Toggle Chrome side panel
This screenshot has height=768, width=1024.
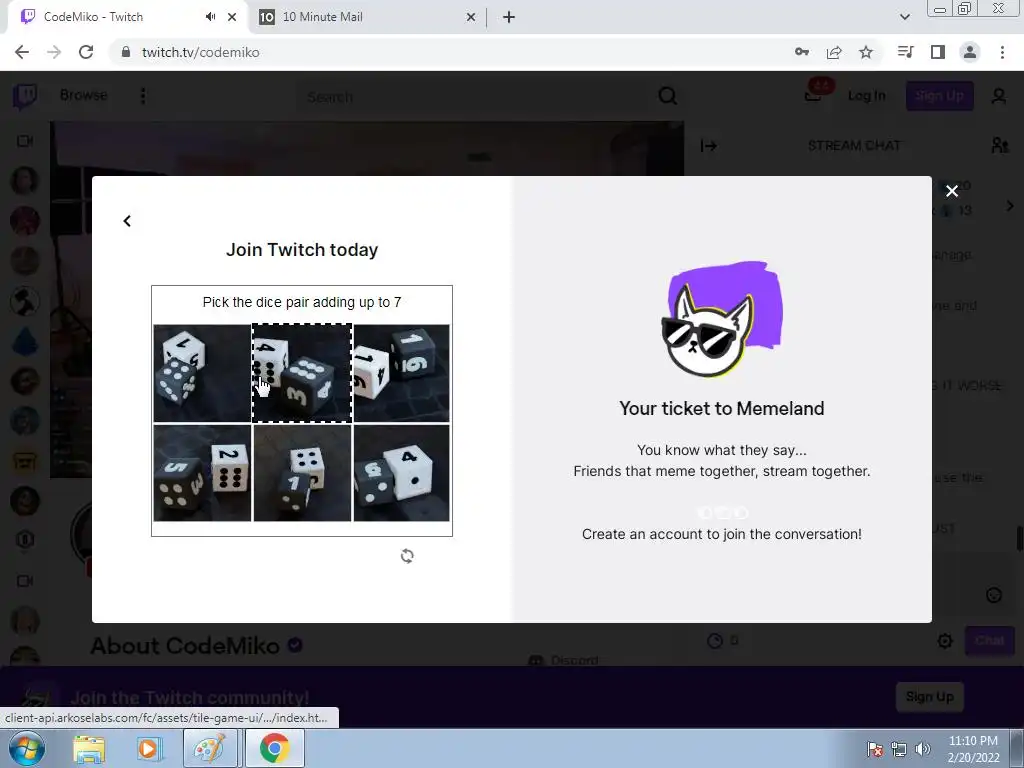tap(938, 52)
